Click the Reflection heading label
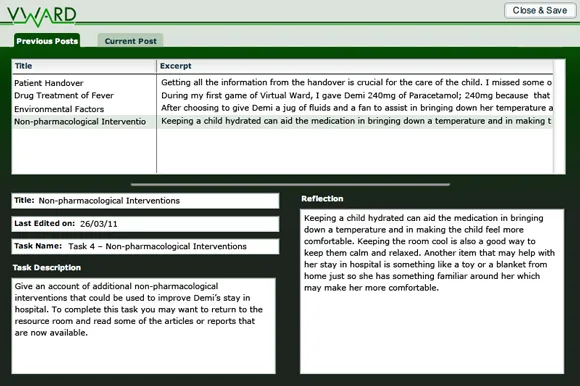 coord(322,199)
